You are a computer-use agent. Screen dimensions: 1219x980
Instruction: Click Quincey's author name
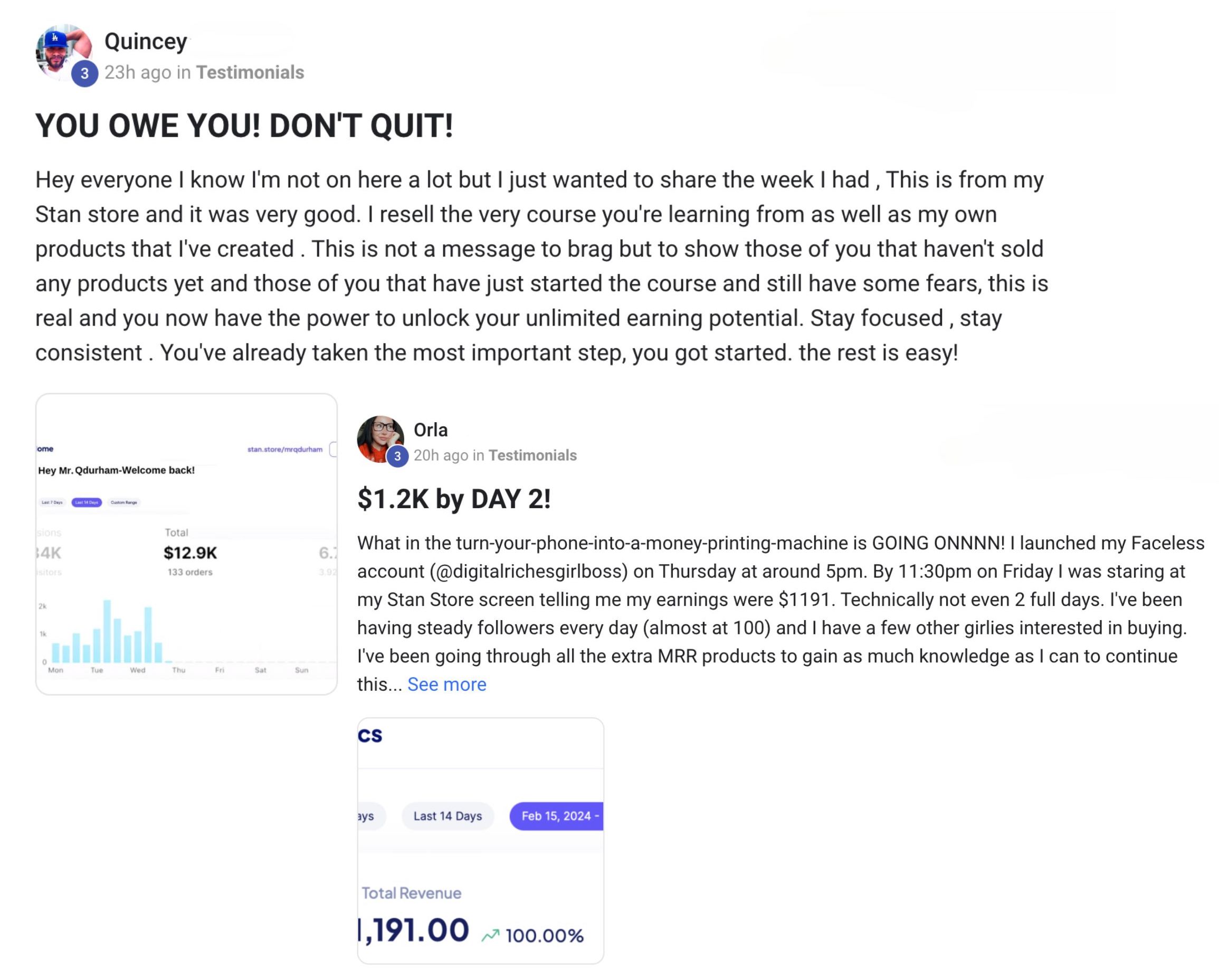pyautogui.click(x=146, y=41)
